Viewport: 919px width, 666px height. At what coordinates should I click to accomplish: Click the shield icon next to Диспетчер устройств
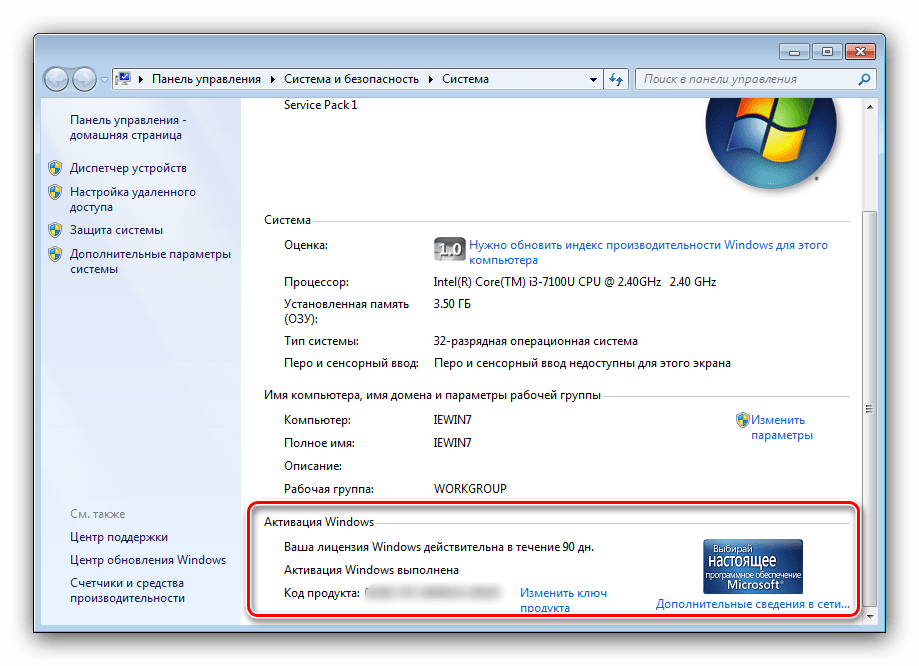(x=56, y=168)
